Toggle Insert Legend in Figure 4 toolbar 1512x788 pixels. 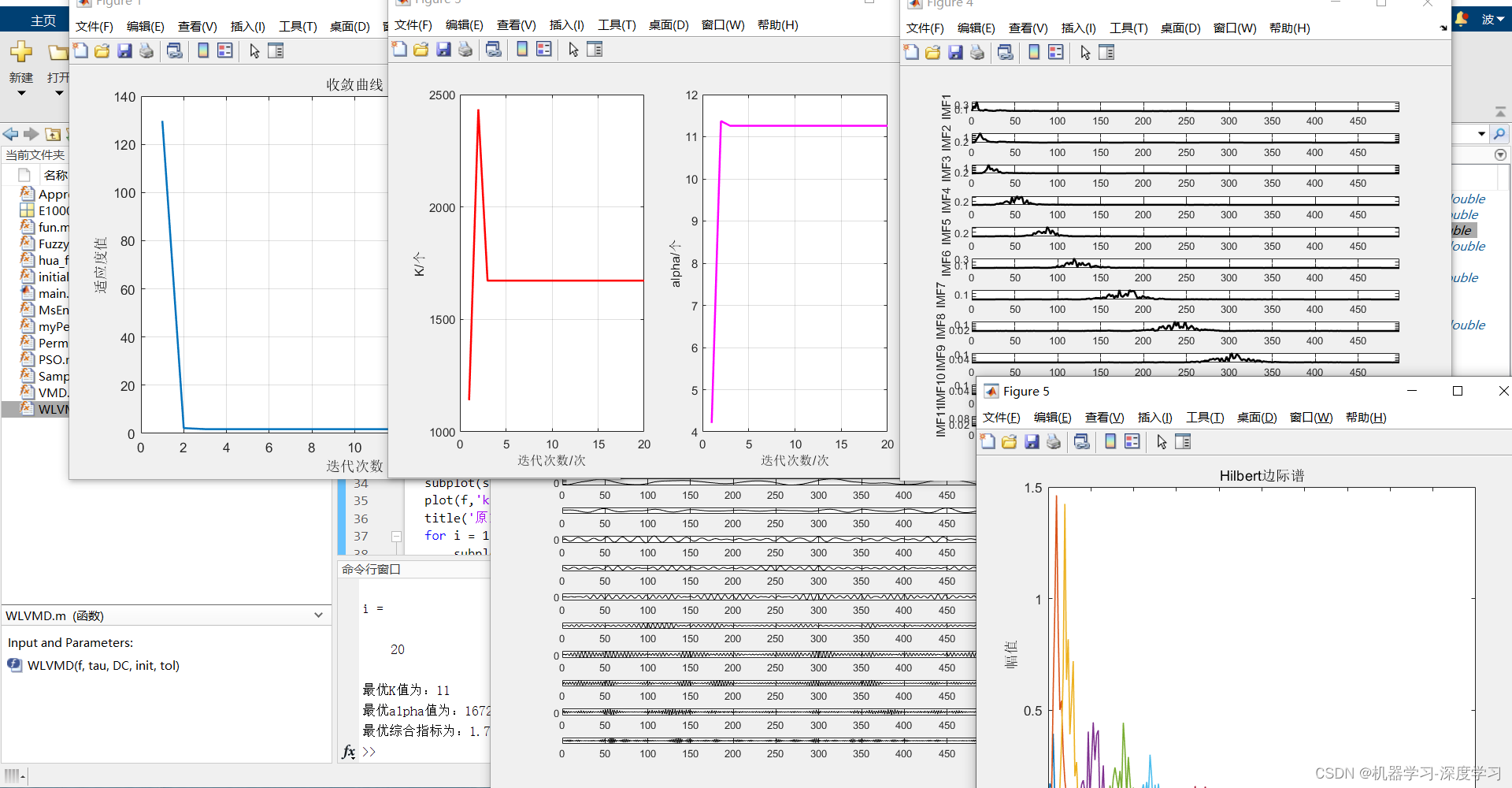tap(1056, 52)
